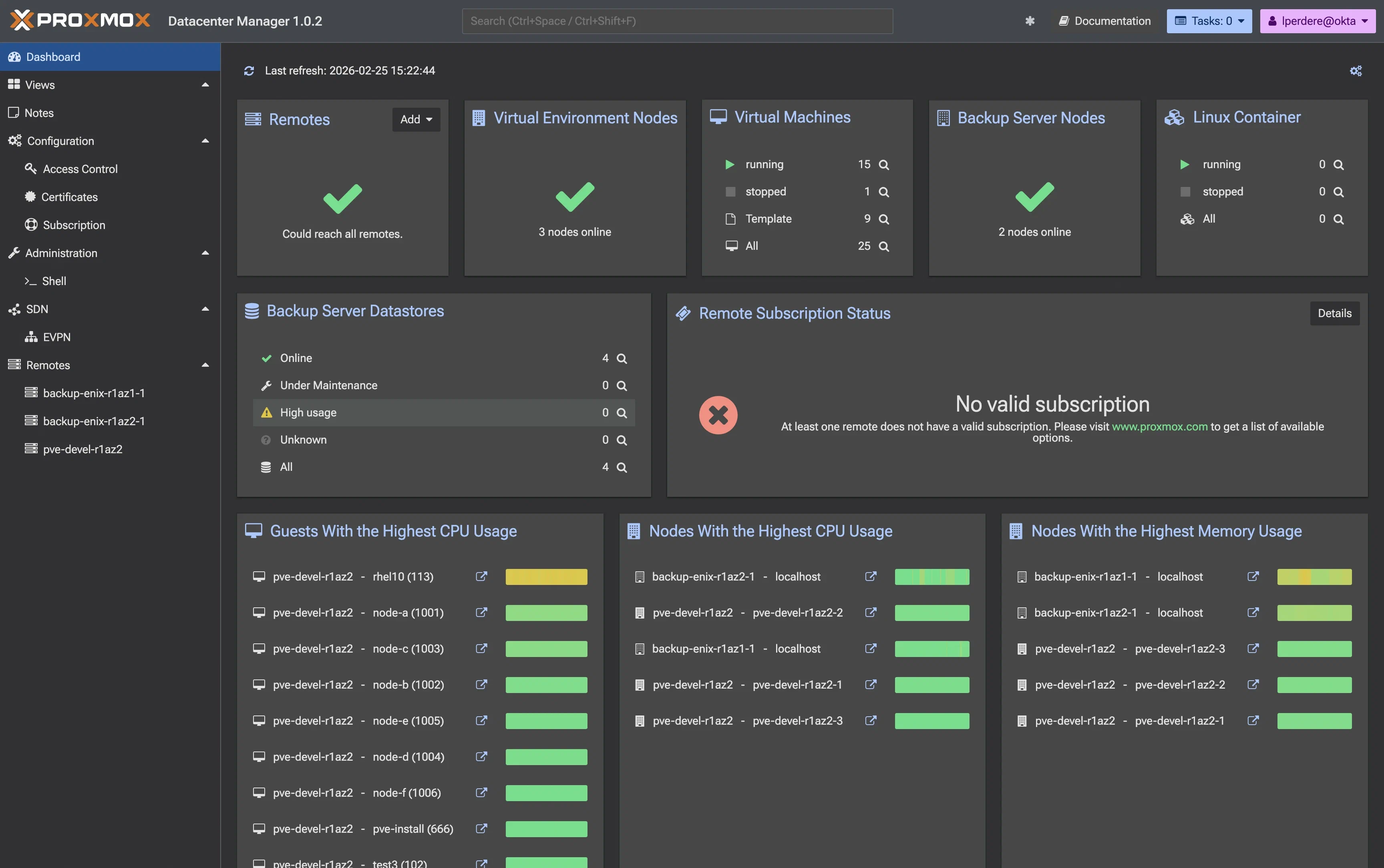This screenshot has height=868, width=1384.
Task: Open external link icon for rhel10 guest
Action: point(481,577)
